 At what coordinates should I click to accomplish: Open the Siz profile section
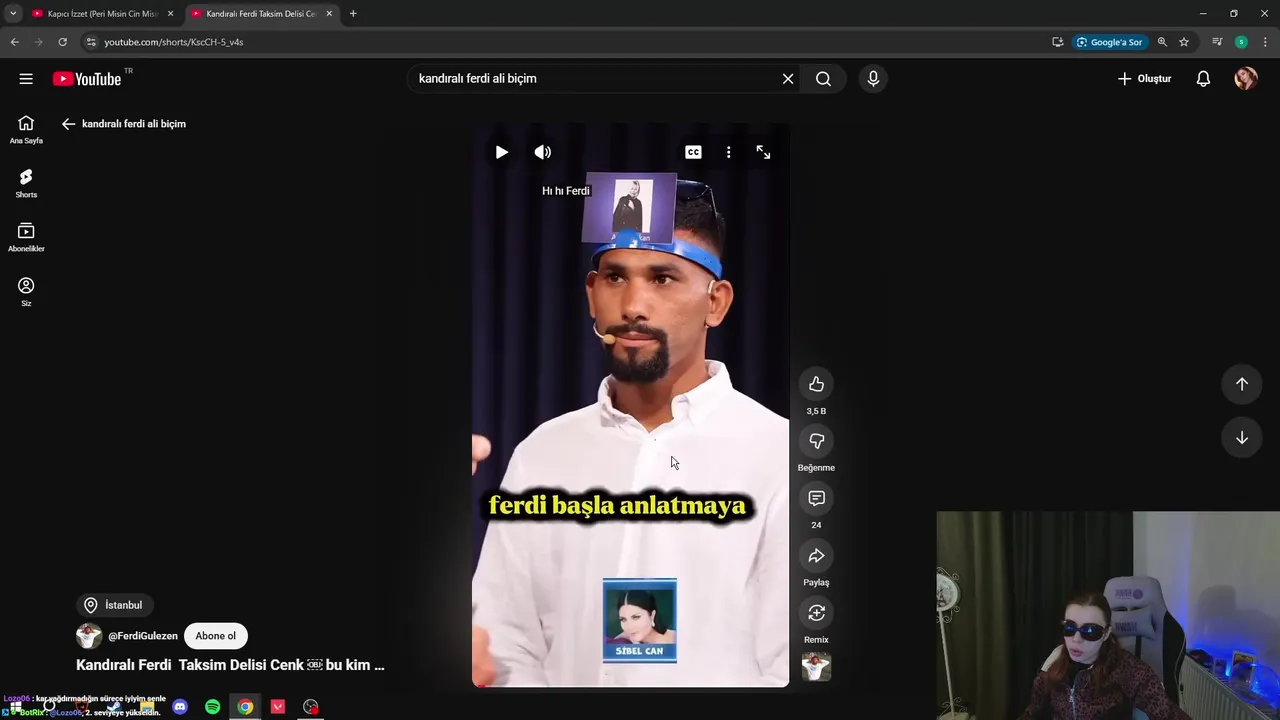coord(26,292)
